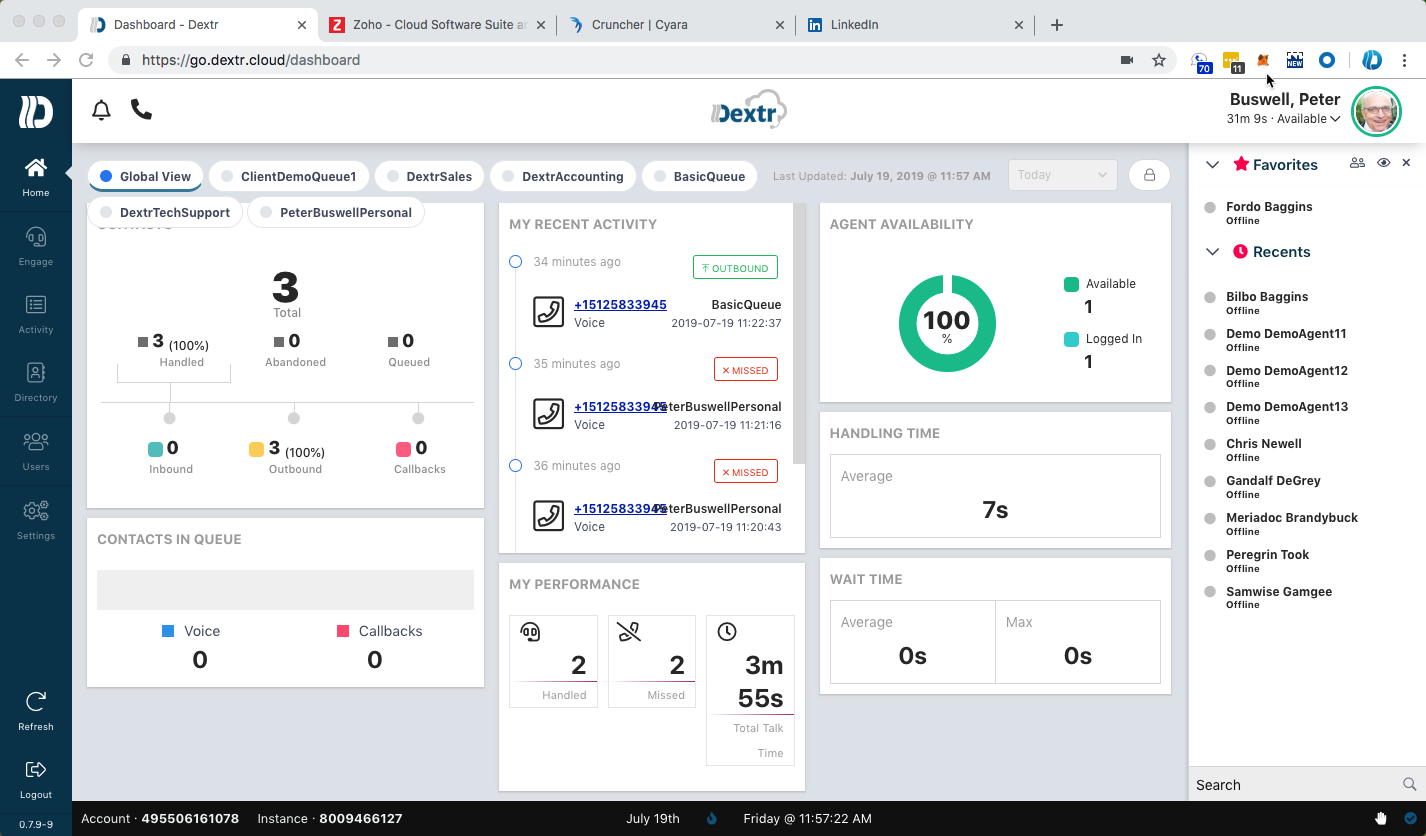The image size is (1426, 836).
Task: Click the agent availability donut chart
Action: pyautogui.click(x=946, y=324)
